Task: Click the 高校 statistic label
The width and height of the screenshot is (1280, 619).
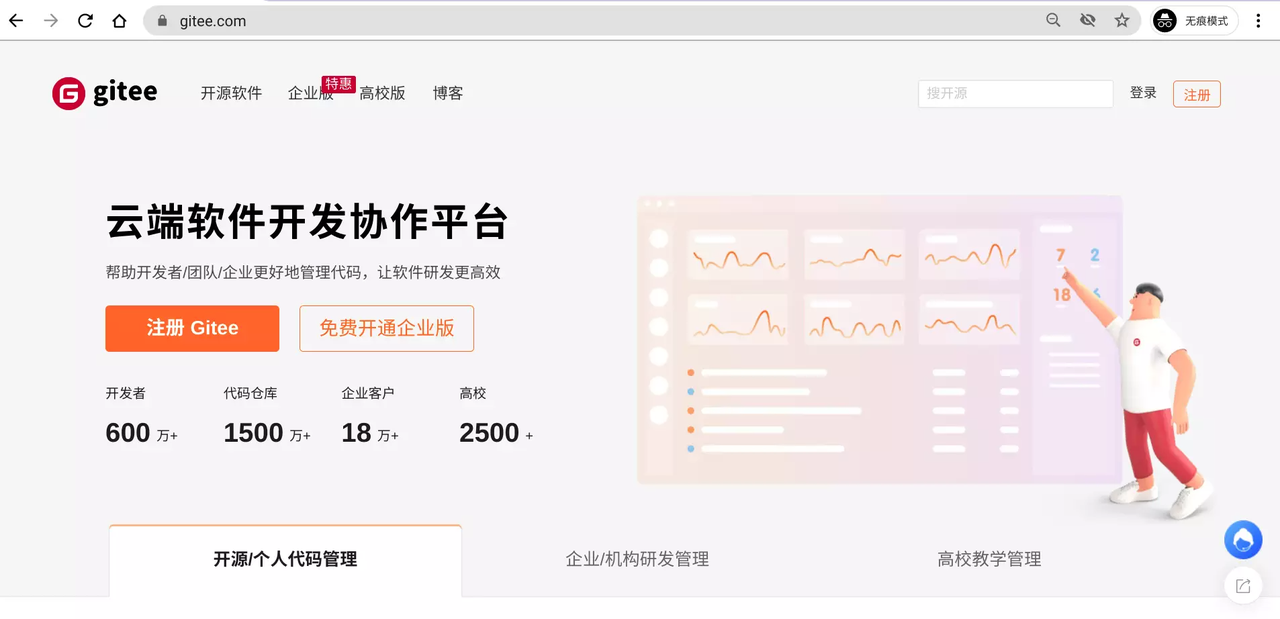Action: click(473, 393)
